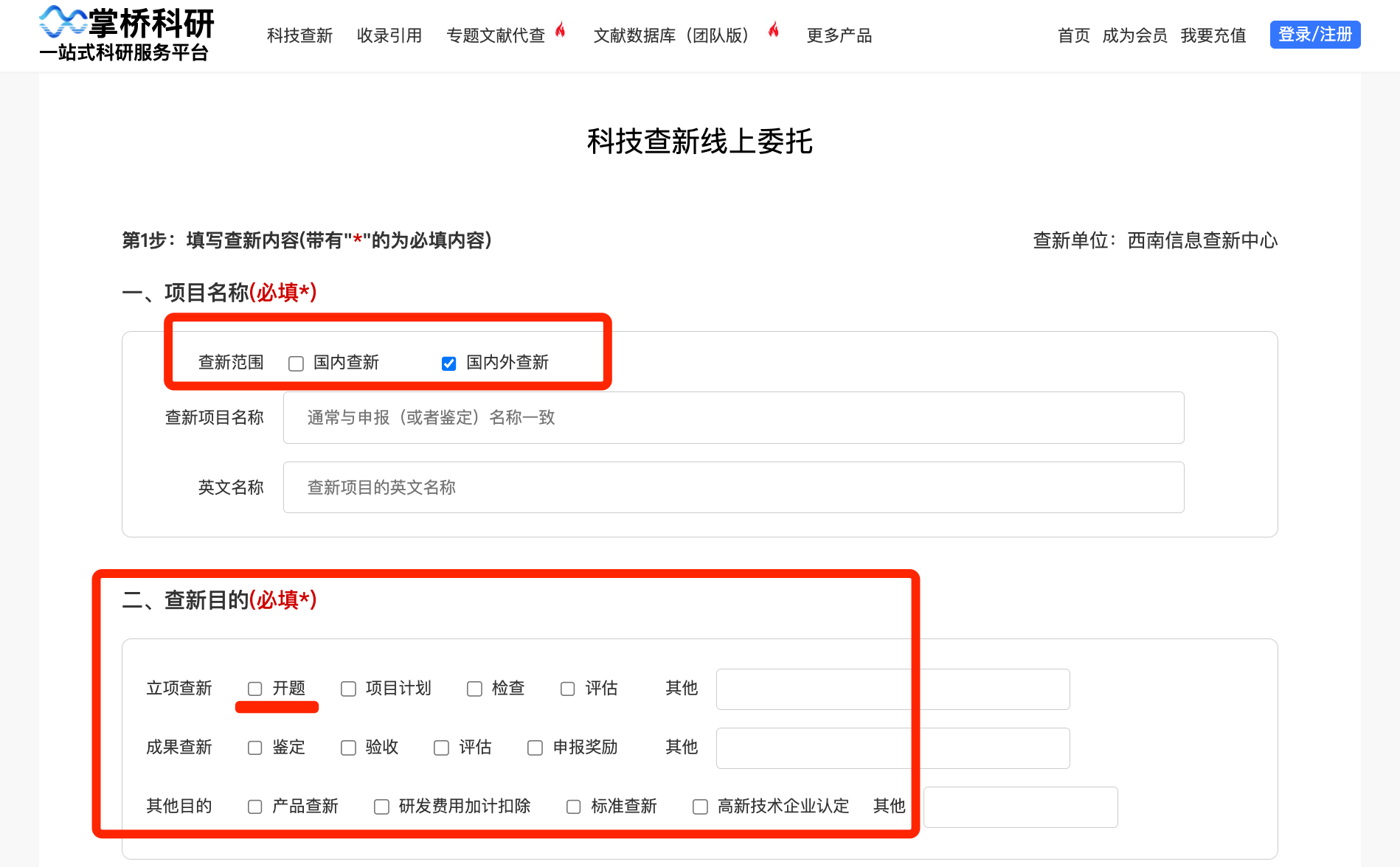Click the flame icon beside 文献数据库（团队版）
This screenshot has height=867, width=1400.
tap(774, 30)
